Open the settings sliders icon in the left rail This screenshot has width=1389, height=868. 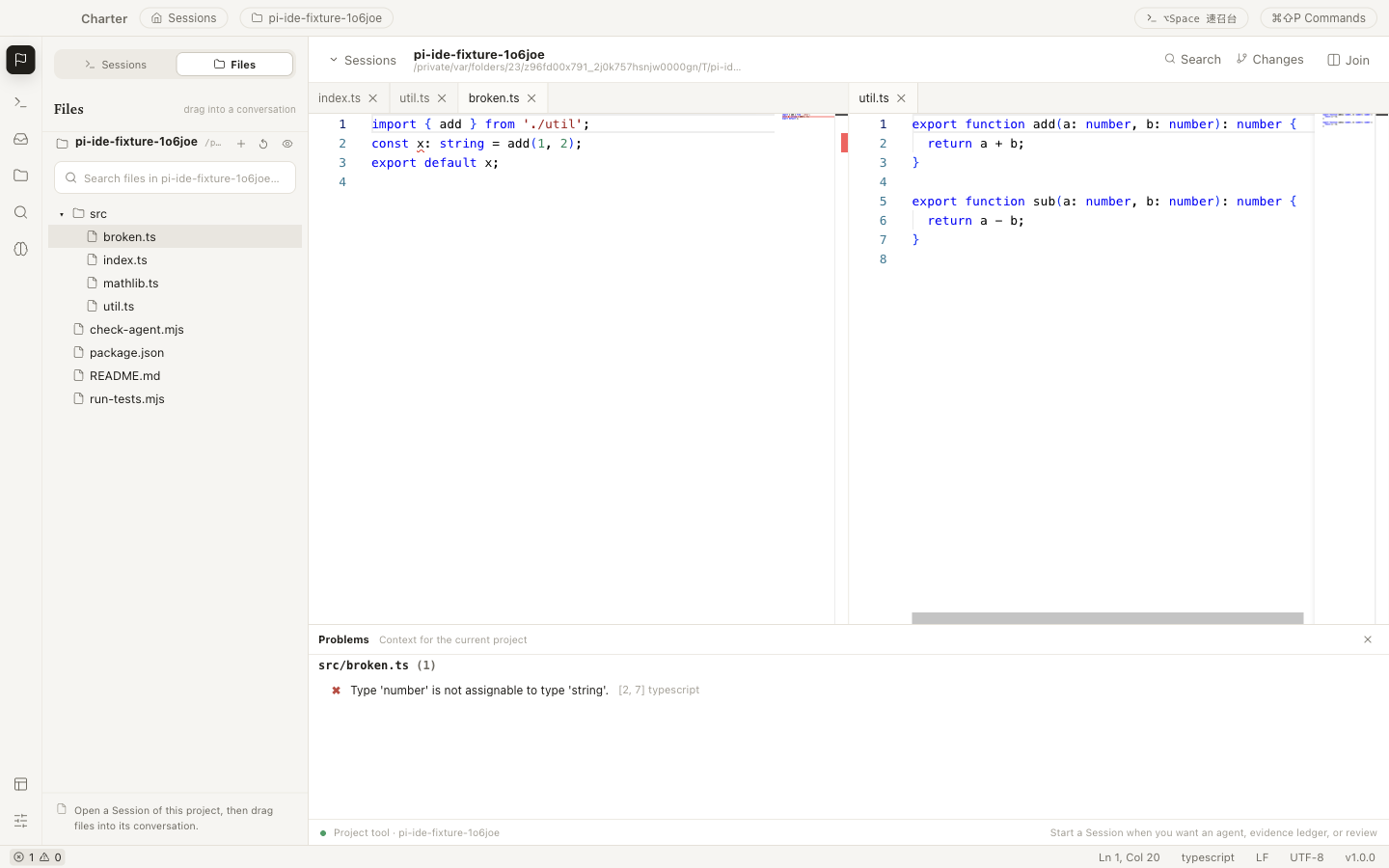20,821
